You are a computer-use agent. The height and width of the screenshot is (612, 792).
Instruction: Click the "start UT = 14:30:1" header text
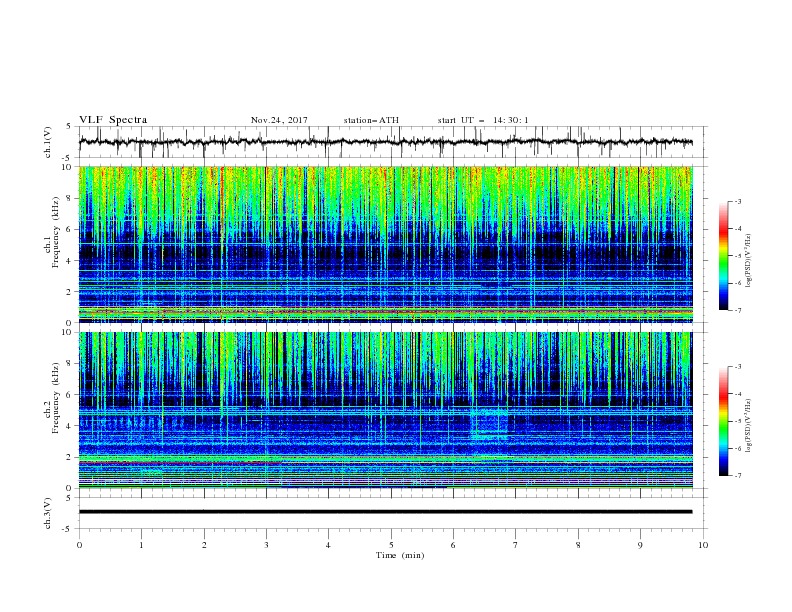pos(483,120)
